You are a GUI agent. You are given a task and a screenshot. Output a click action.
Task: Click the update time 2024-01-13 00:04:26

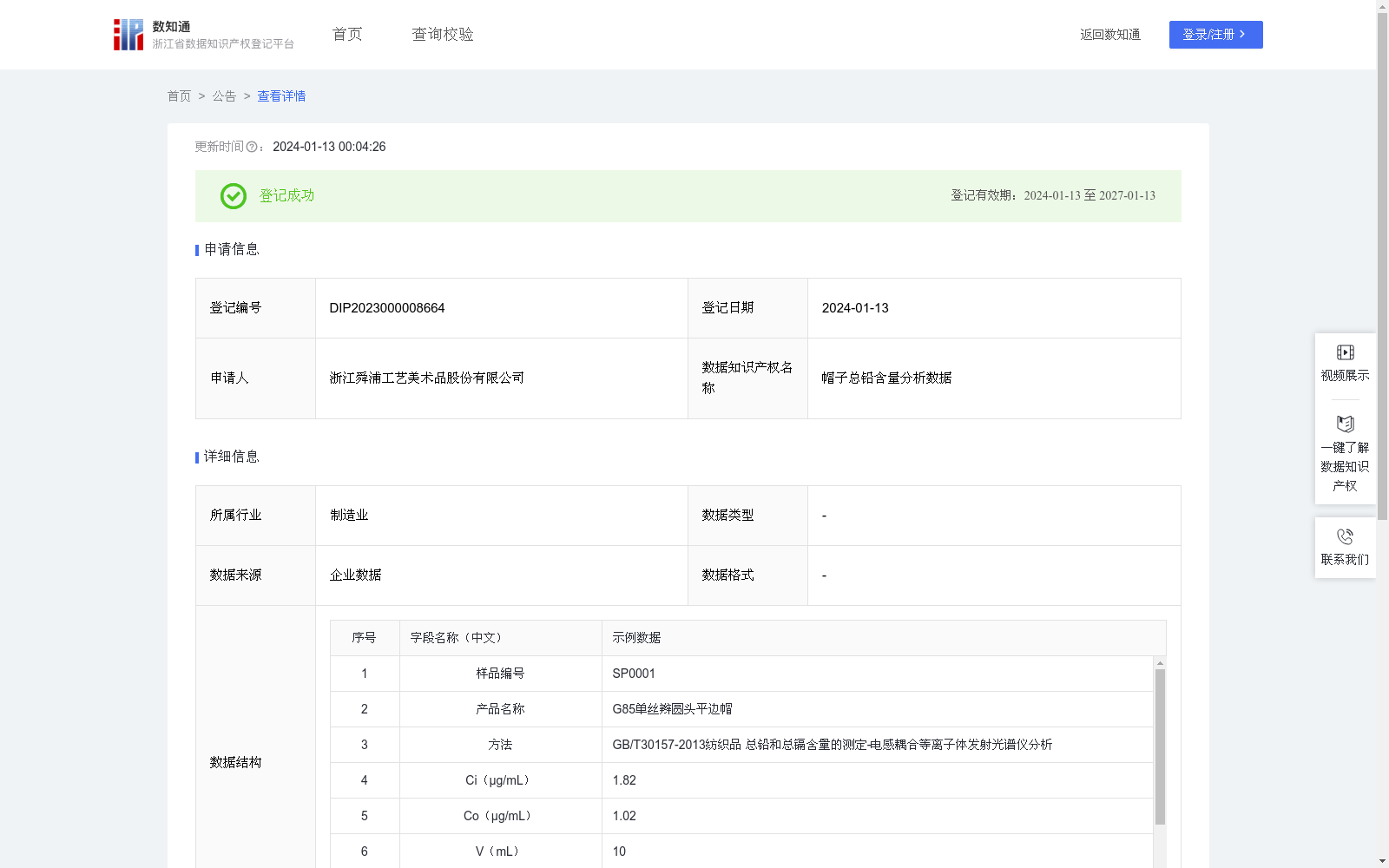(329, 148)
